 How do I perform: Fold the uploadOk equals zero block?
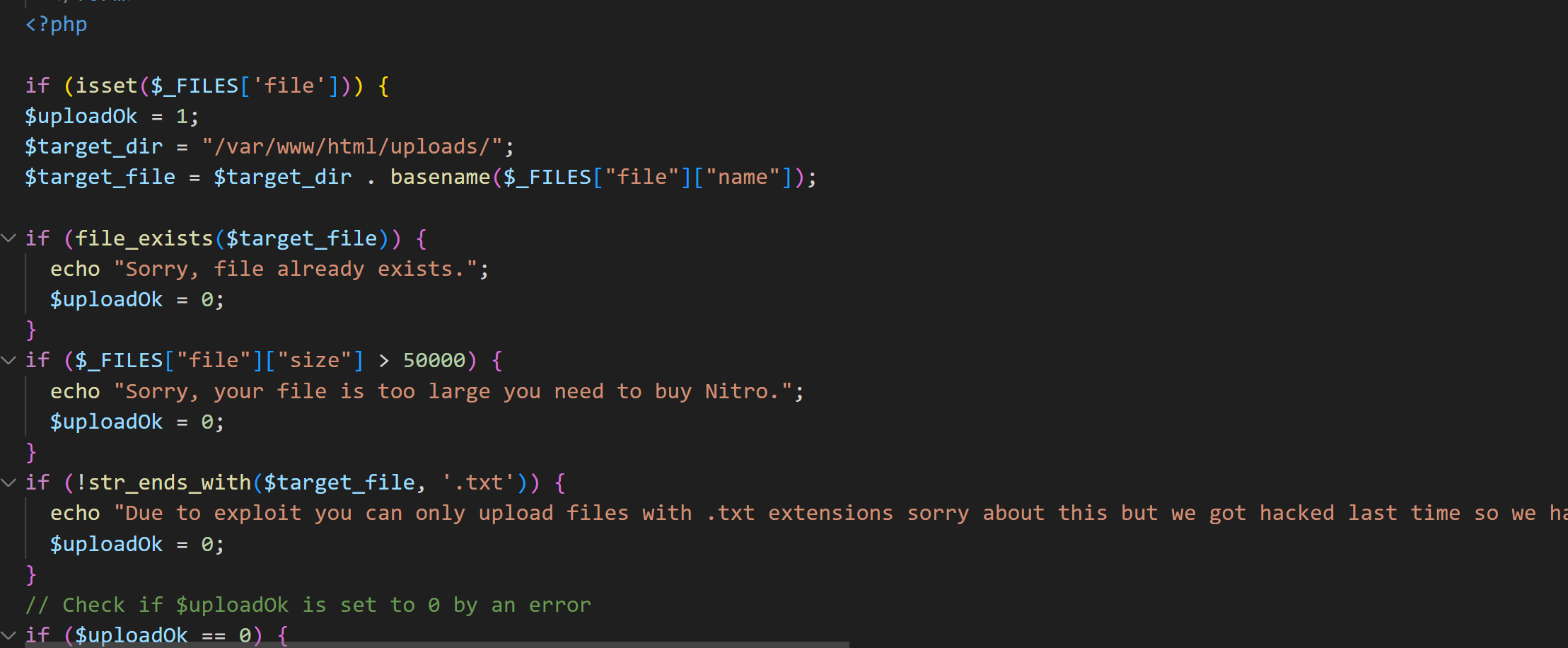(x=9, y=635)
